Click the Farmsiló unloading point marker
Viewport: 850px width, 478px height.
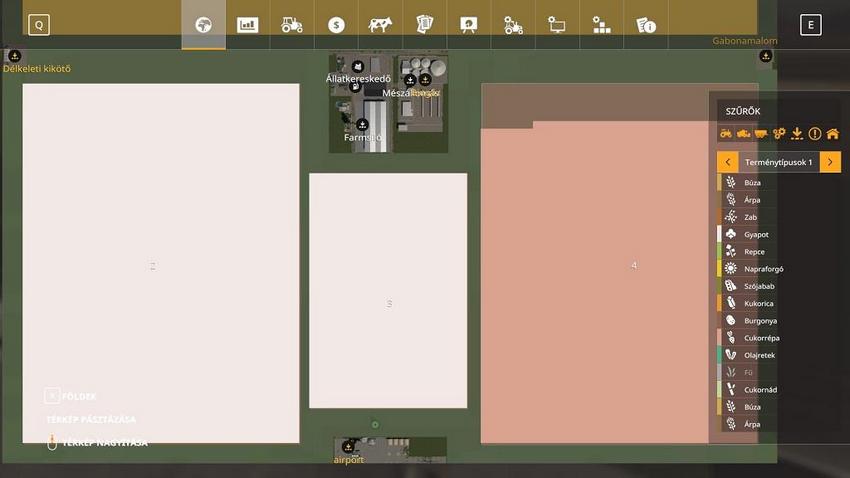(362, 125)
